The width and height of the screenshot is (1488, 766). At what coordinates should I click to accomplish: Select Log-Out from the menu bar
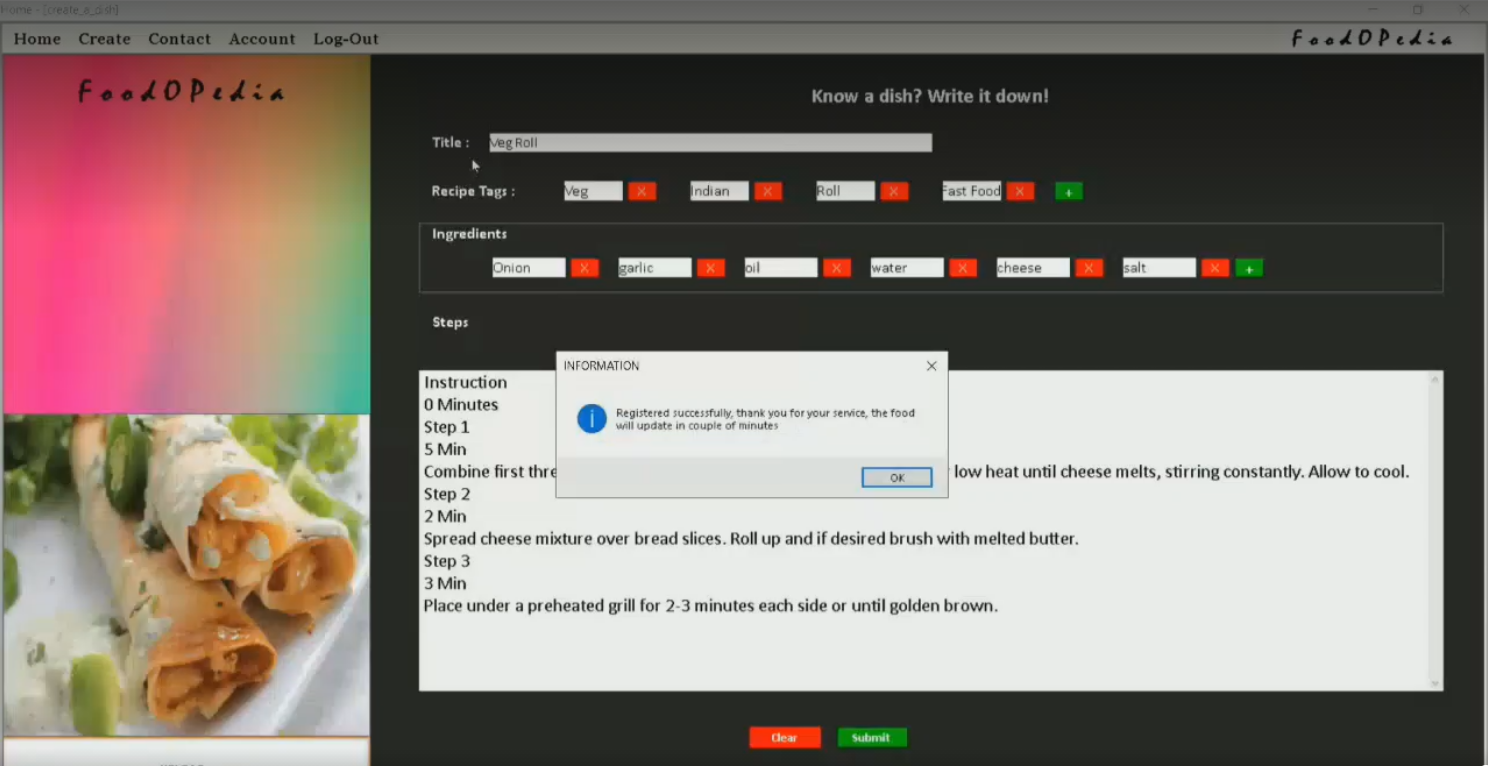click(346, 39)
